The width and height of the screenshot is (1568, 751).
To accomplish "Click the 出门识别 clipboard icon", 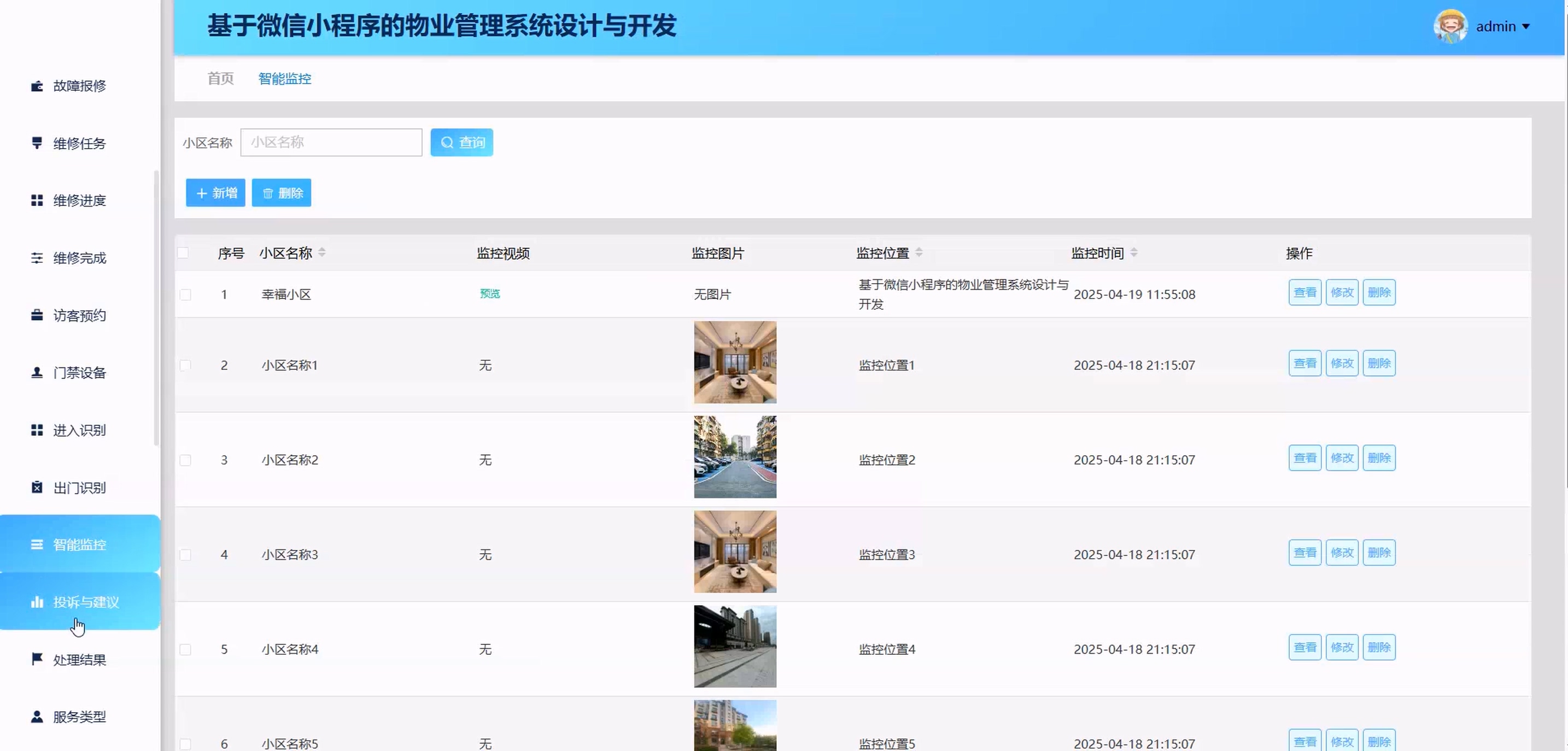I will [x=37, y=488].
